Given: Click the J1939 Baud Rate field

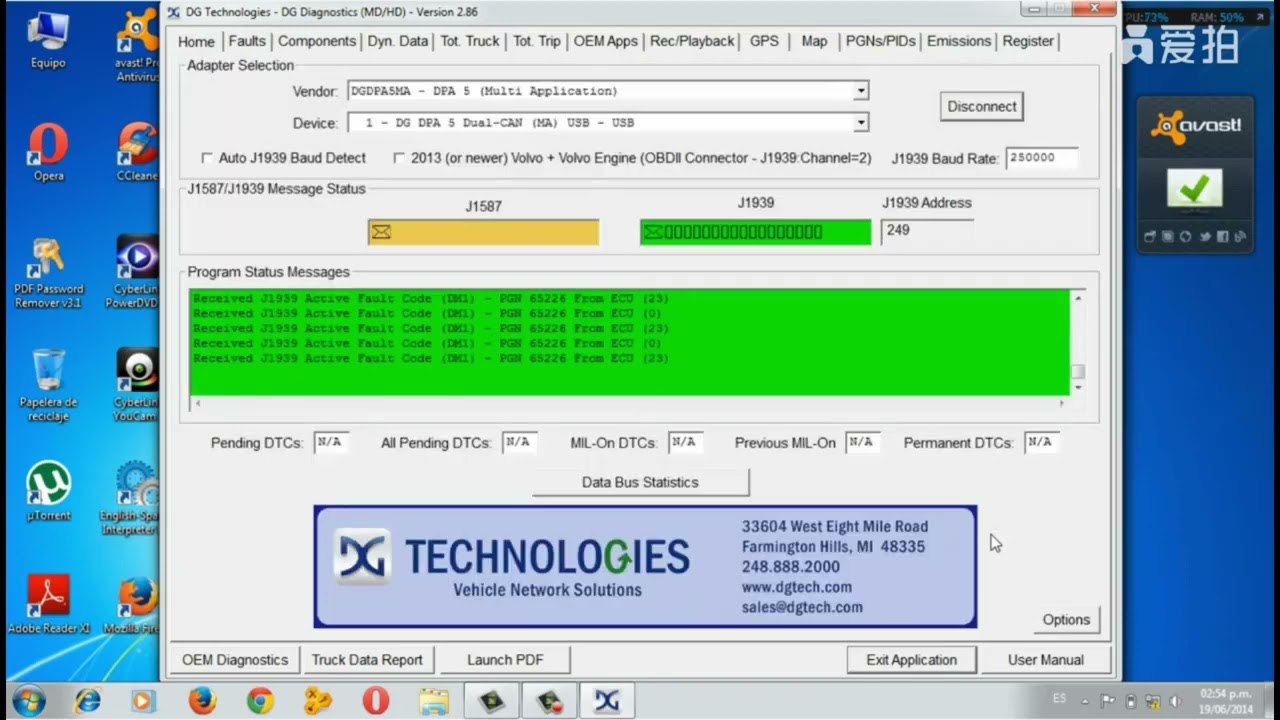Looking at the screenshot, I should coord(1042,158).
